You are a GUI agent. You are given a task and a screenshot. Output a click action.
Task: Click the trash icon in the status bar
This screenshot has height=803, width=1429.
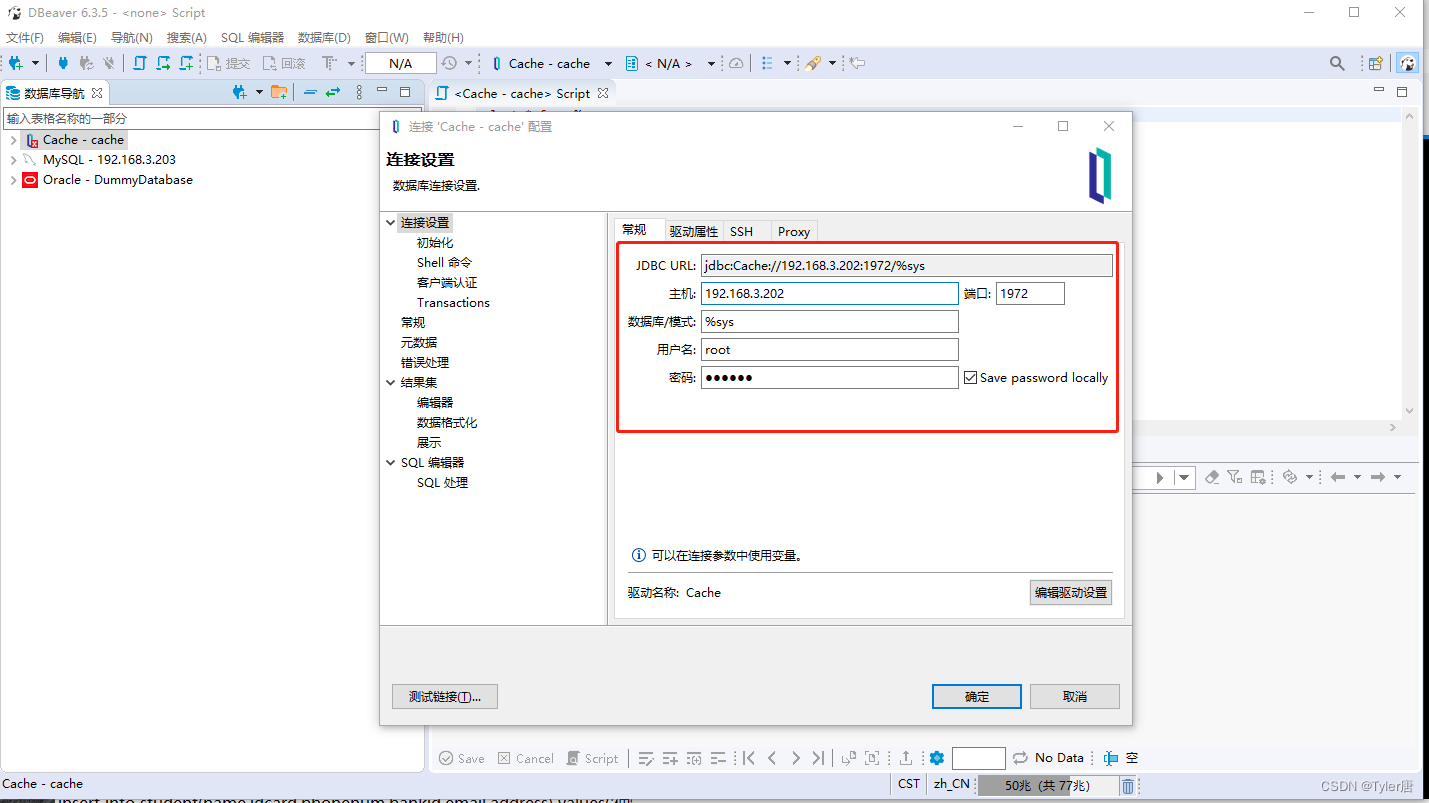tap(1128, 785)
